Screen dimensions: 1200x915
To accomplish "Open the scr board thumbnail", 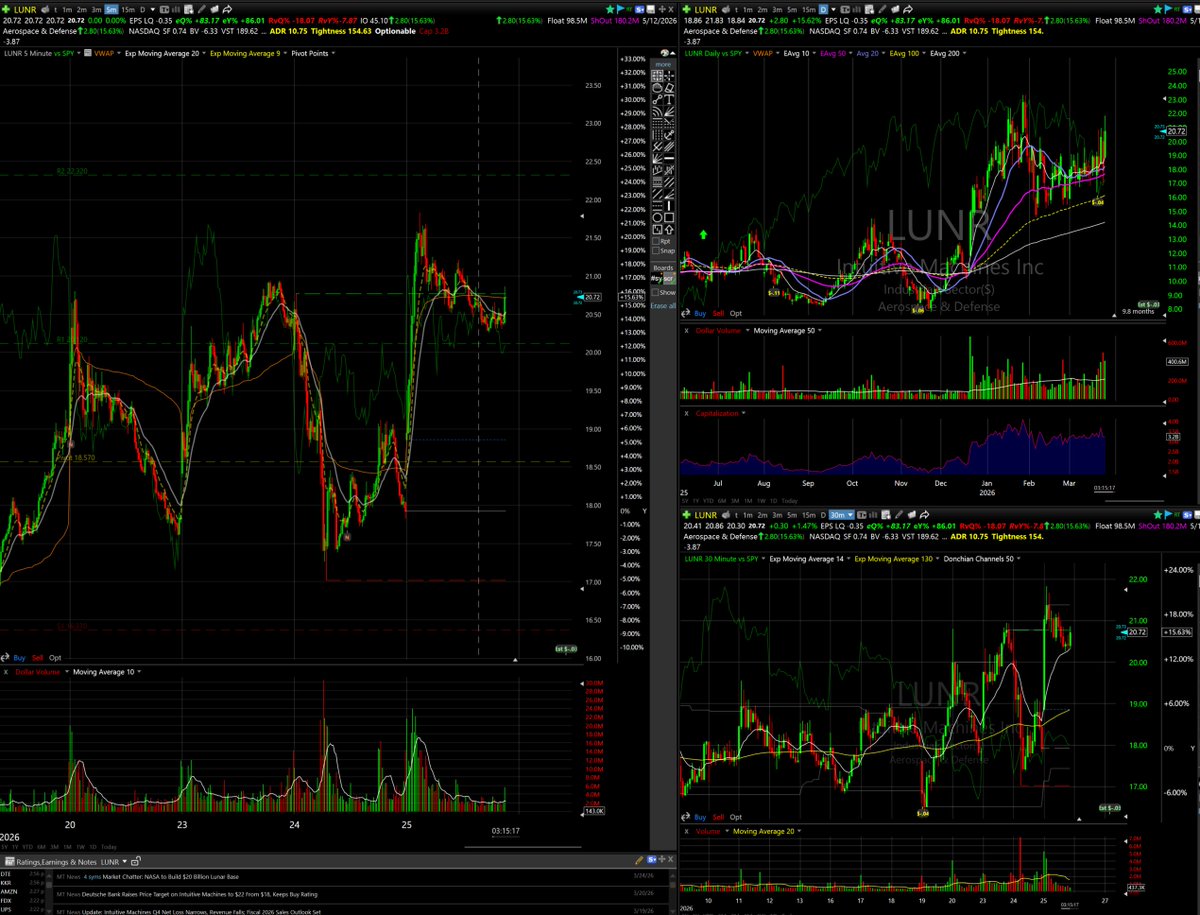I will [669, 279].
